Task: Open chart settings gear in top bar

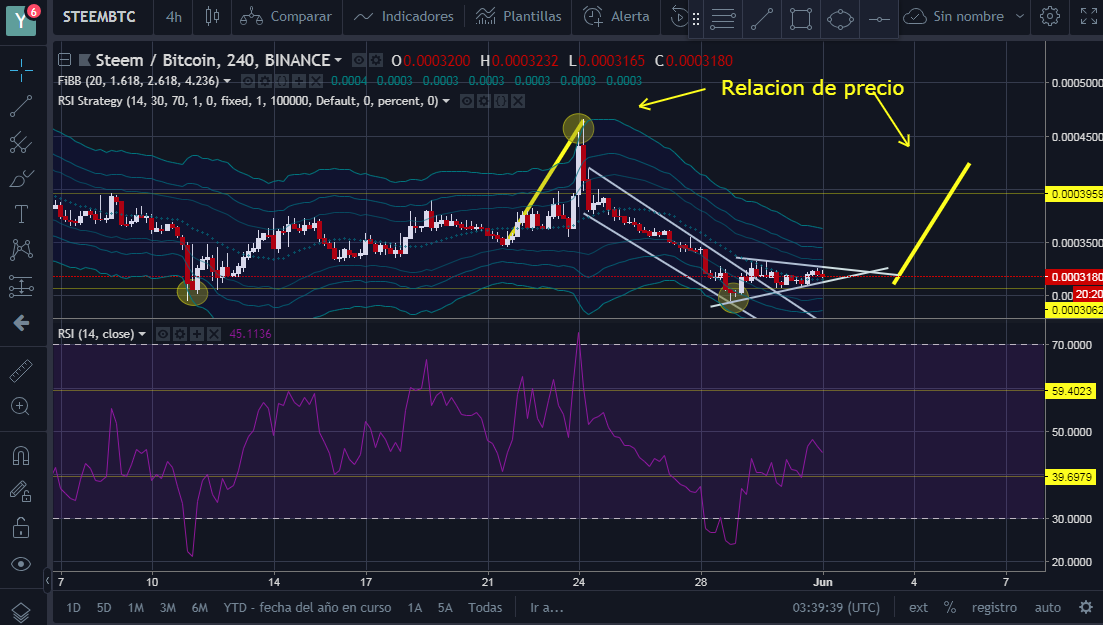Action: tap(1050, 16)
